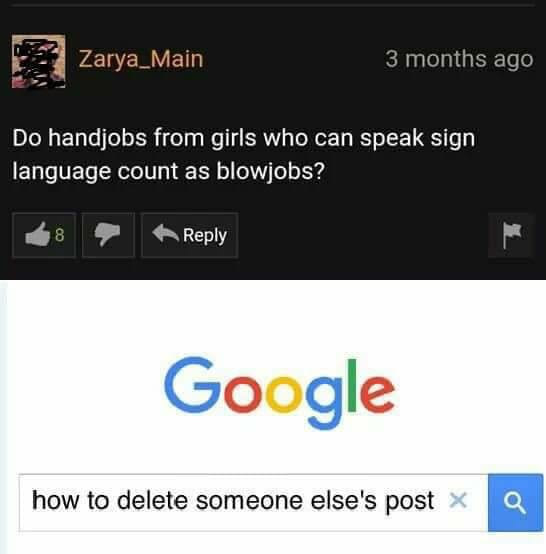Image resolution: width=546 pixels, height=554 pixels.
Task: Click the '3 months ago' timestamp
Action: pyautogui.click(x=459, y=59)
